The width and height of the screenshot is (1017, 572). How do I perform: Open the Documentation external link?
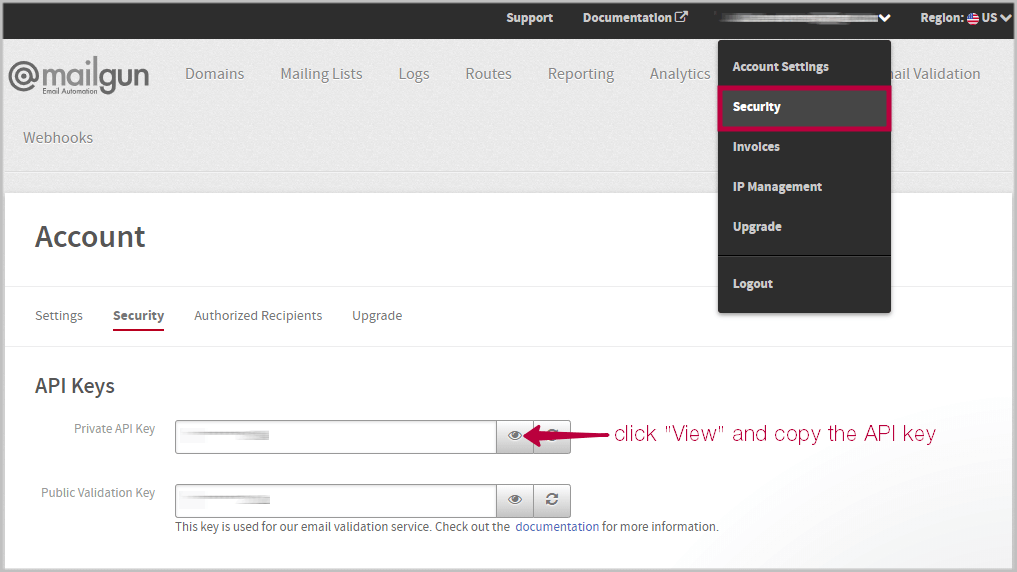635,18
